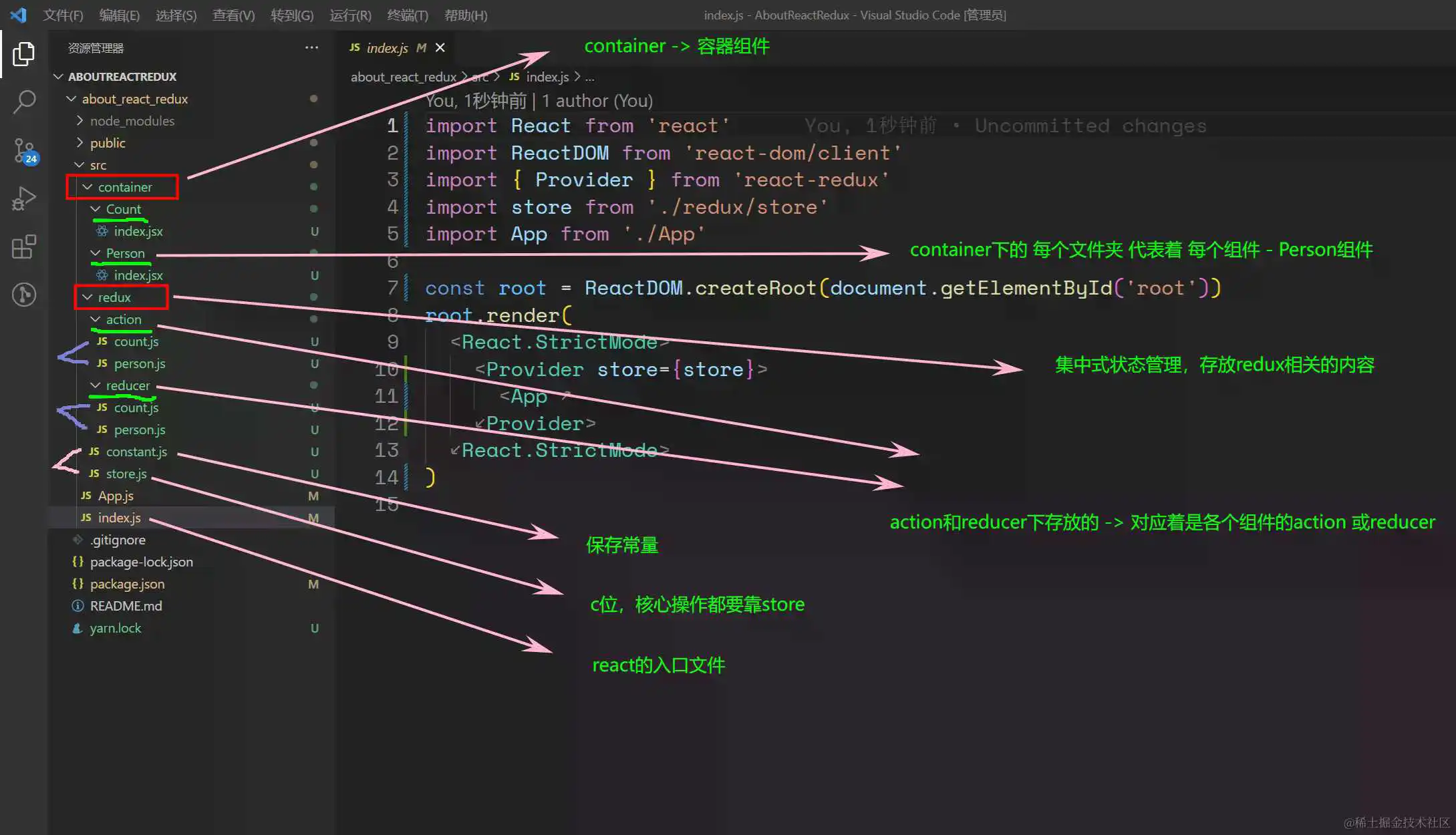The image size is (1456, 835).
Task: Open the Explorer view in activity bar
Action: click(24, 54)
